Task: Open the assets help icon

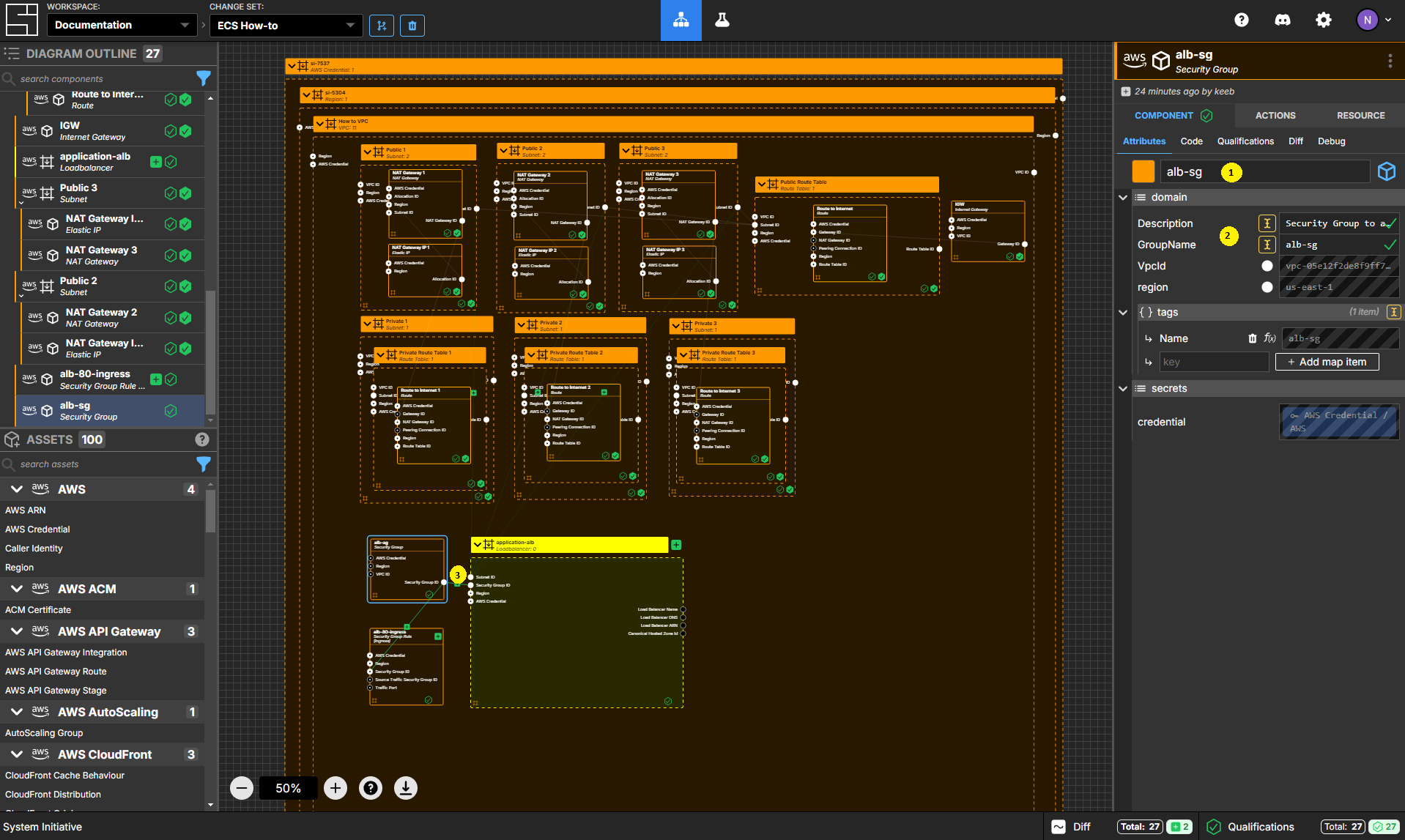Action: click(202, 439)
